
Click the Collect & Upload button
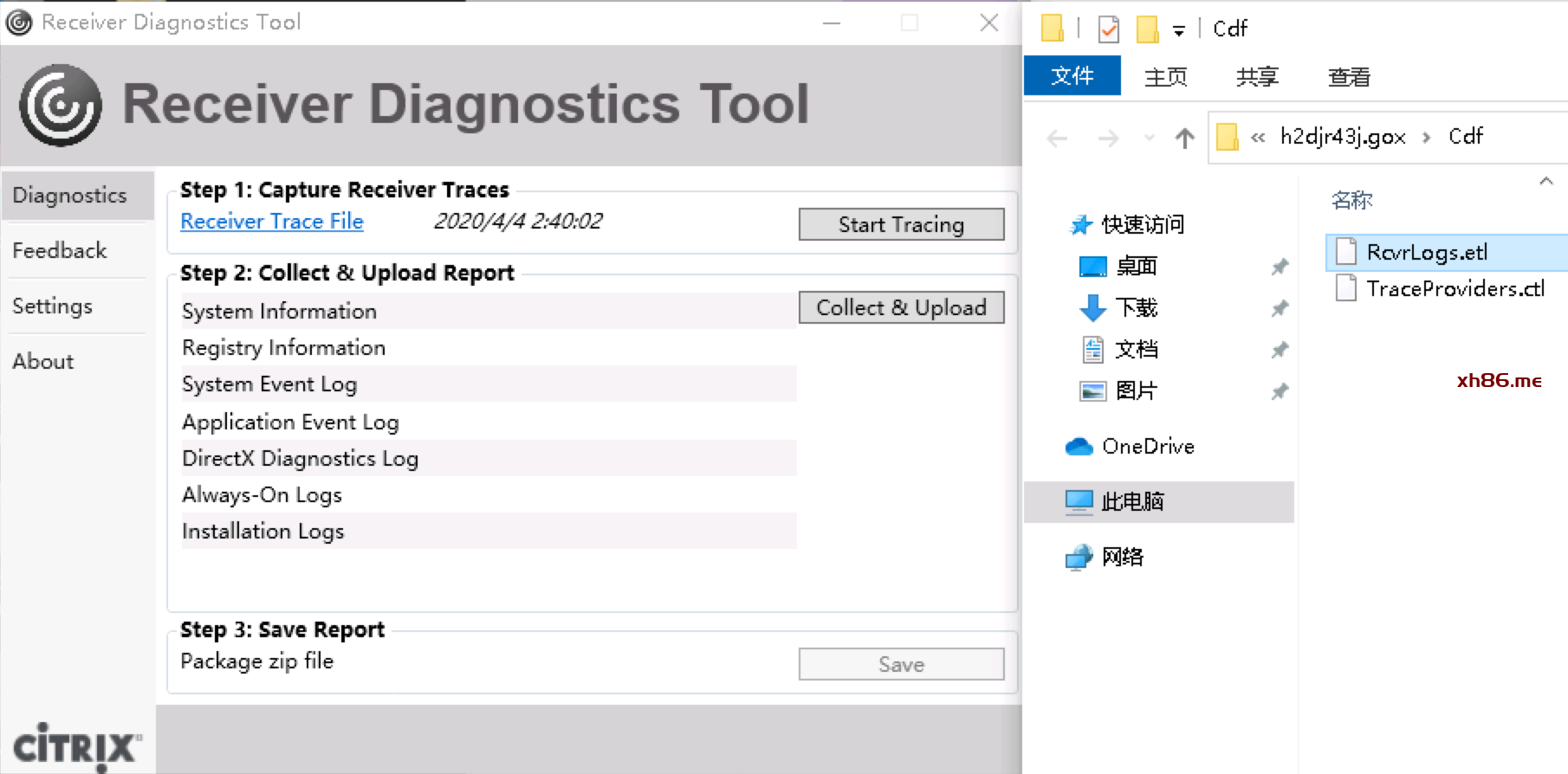(x=901, y=307)
